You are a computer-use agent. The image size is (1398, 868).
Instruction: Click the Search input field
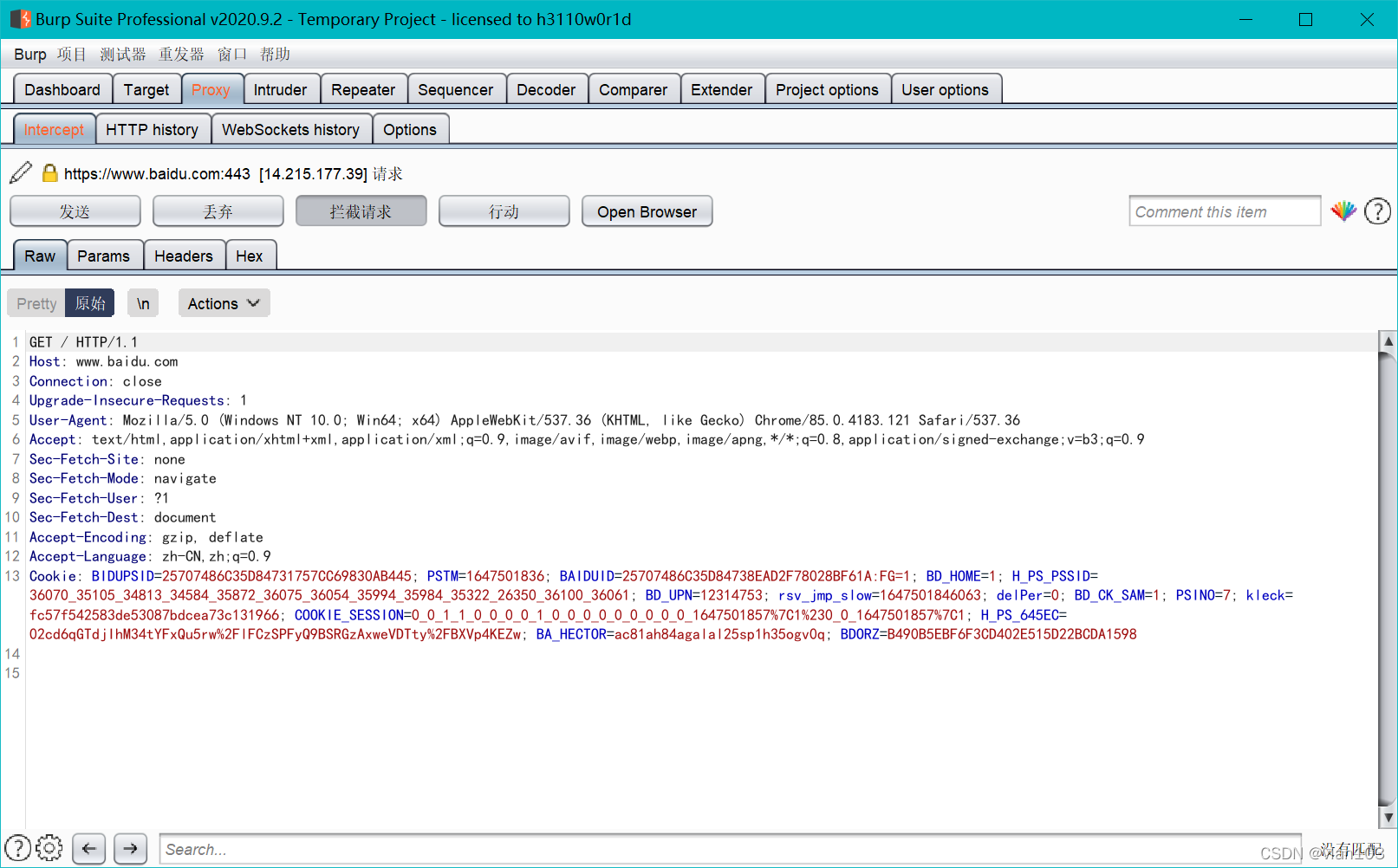731,849
